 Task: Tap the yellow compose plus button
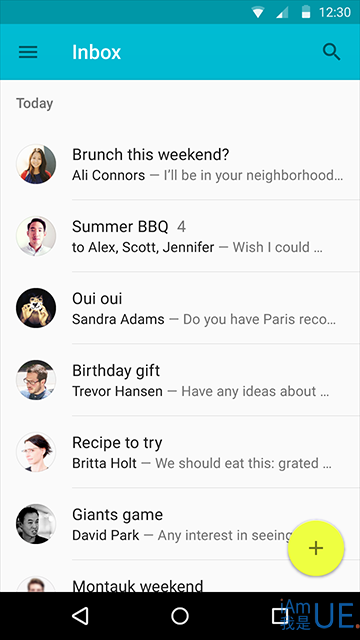tap(316, 548)
